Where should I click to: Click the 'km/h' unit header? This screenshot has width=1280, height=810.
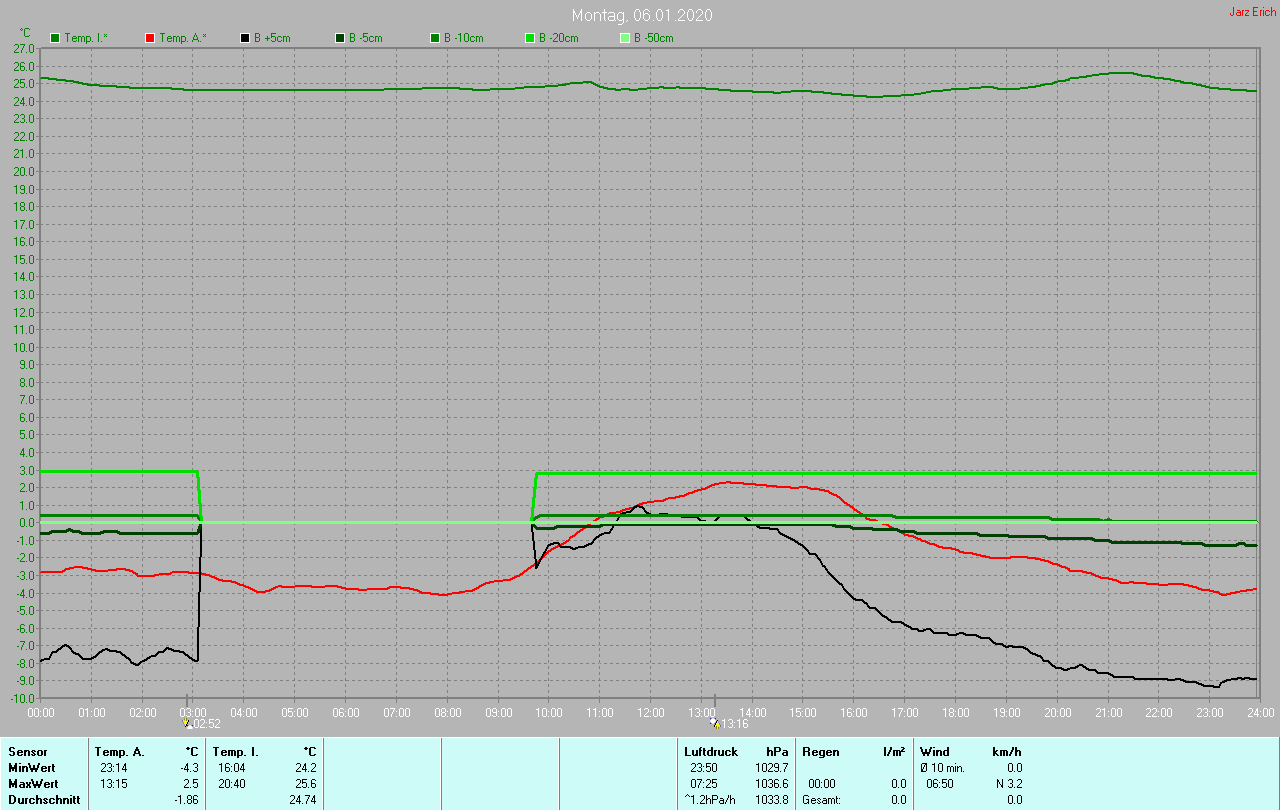tap(1007, 751)
